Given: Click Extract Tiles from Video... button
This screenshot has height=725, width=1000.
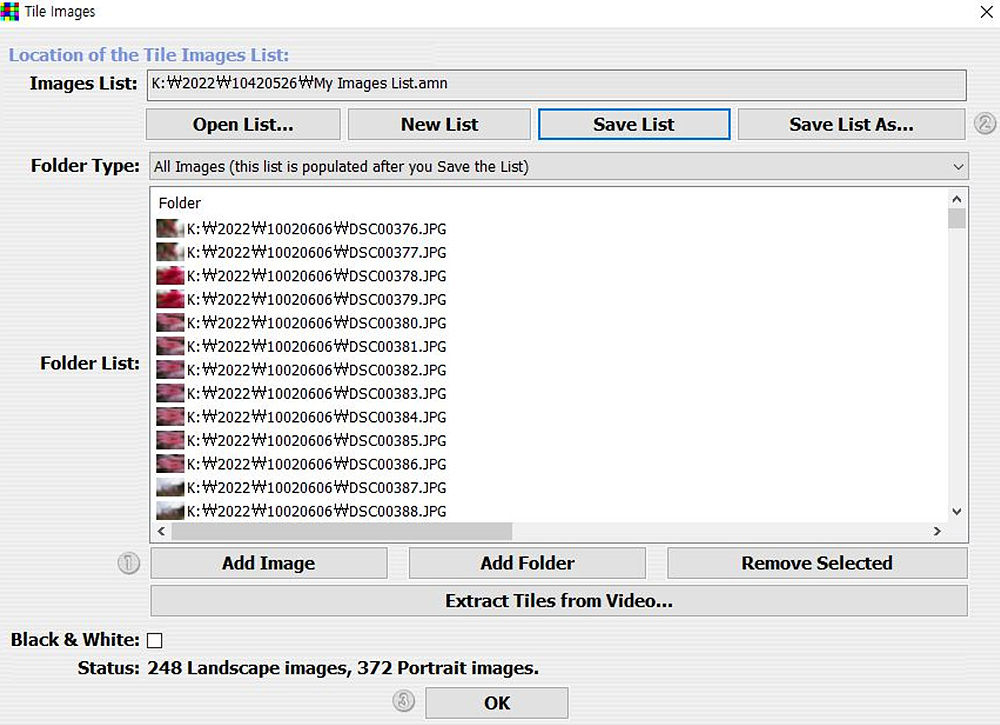Looking at the screenshot, I should pyautogui.click(x=559, y=601).
